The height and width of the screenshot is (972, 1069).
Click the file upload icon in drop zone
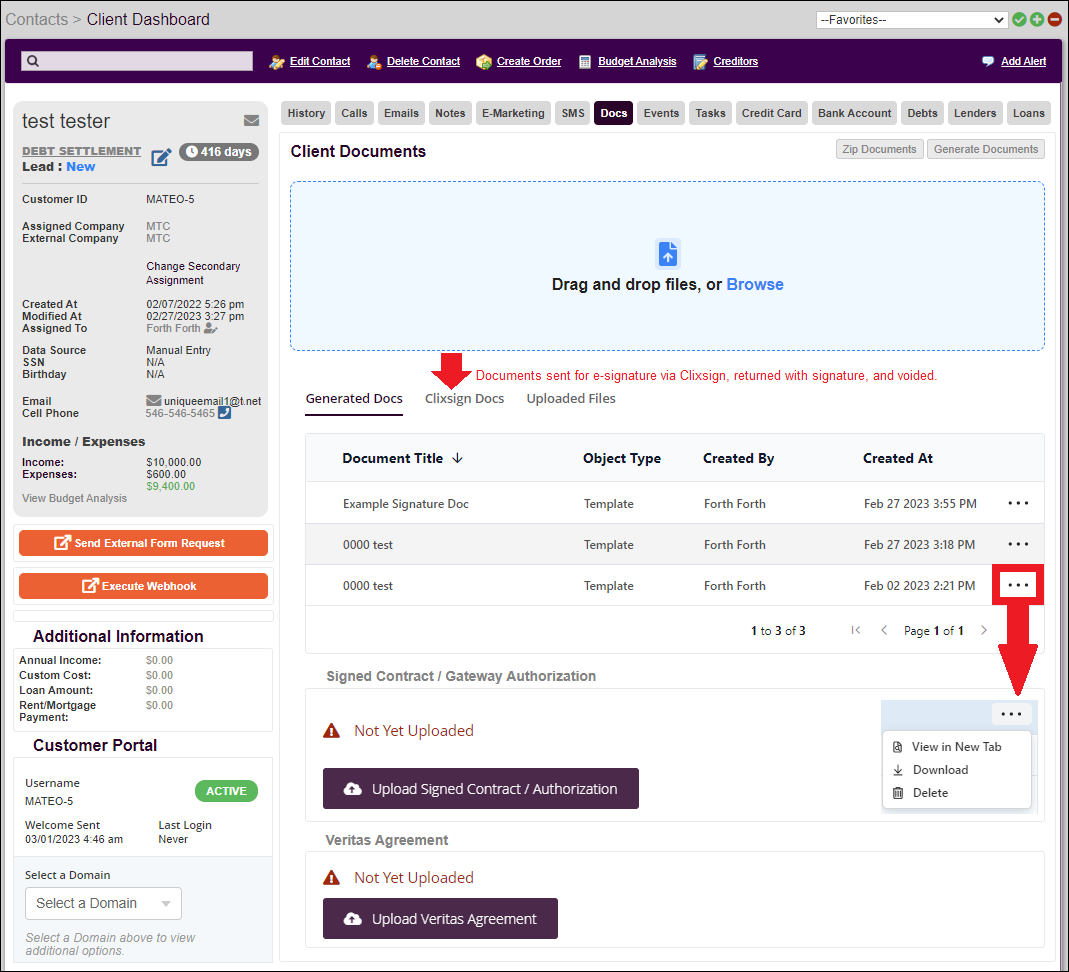click(668, 254)
